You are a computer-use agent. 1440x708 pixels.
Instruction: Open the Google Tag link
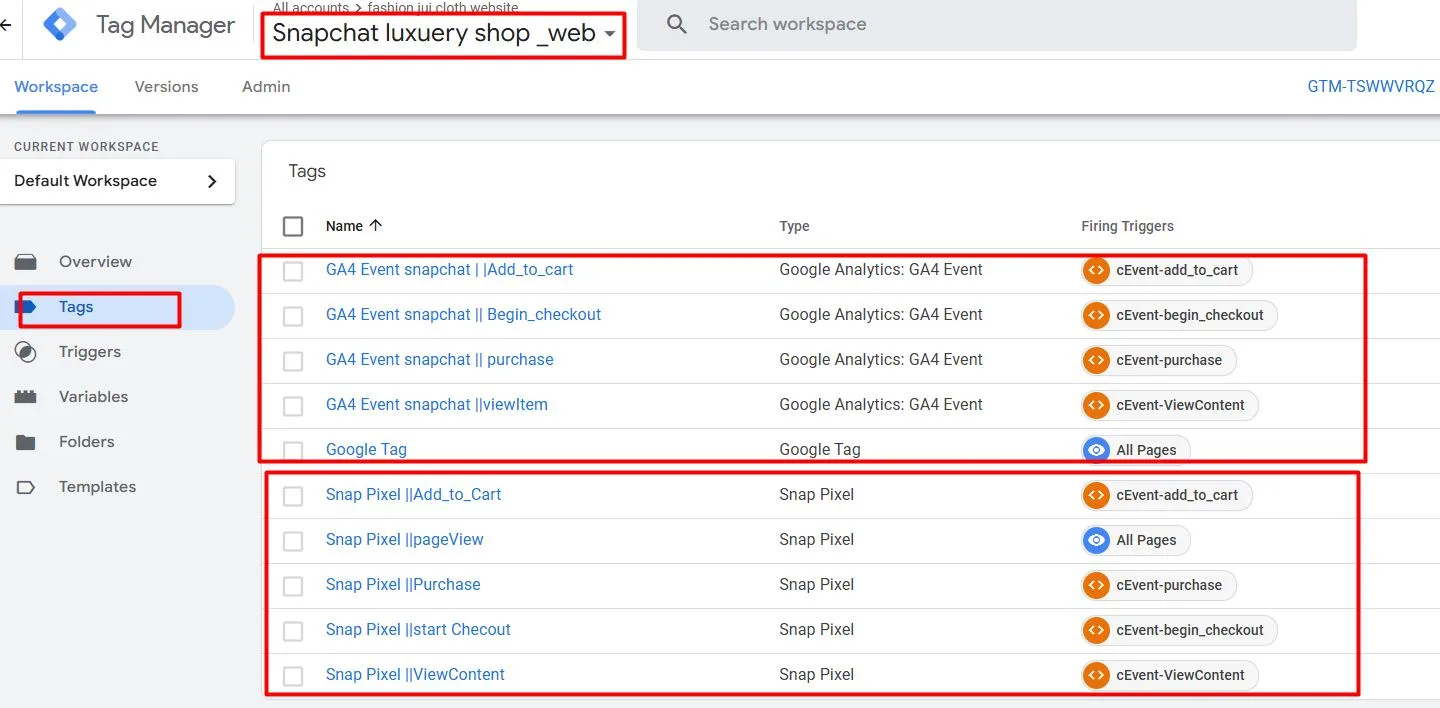367,450
